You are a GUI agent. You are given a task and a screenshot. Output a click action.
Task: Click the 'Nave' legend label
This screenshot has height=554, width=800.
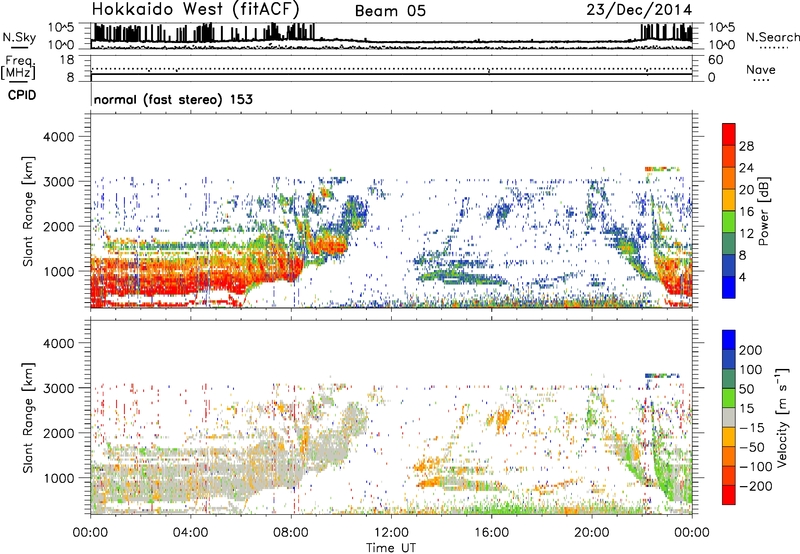pyautogui.click(x=761, y=69)
